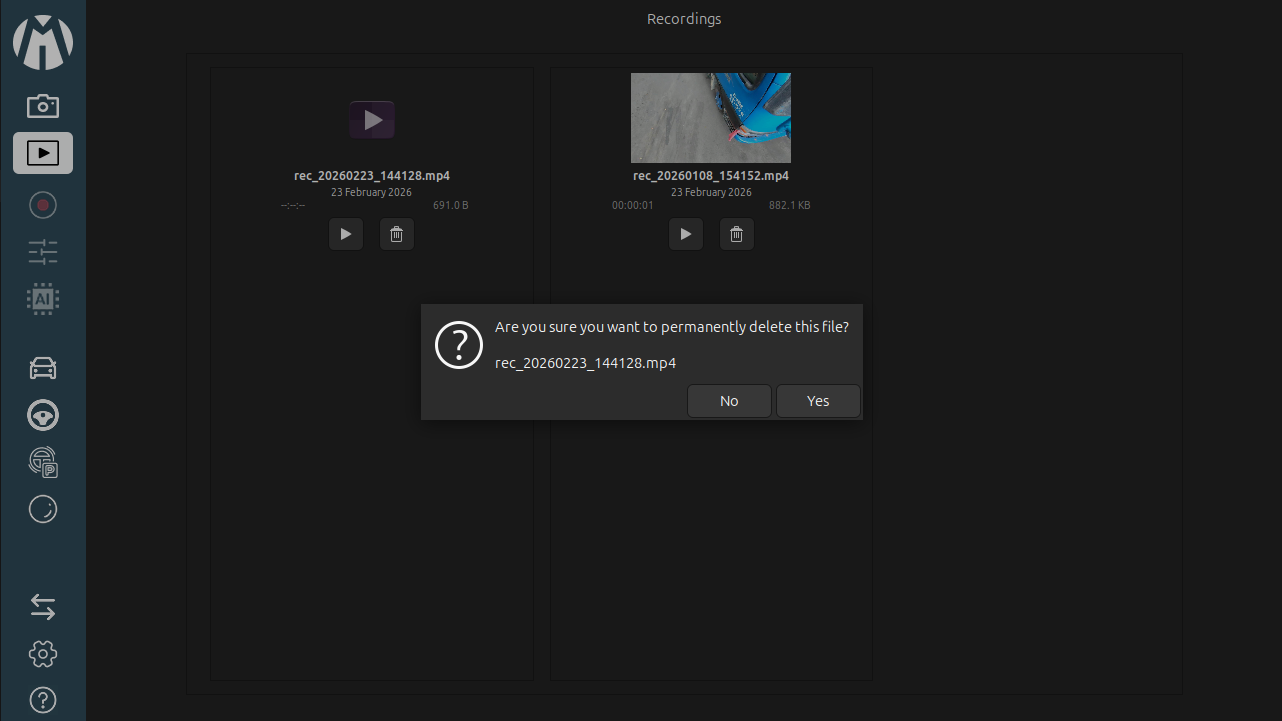Open the sliders adjustment panel icon

(43, 252)
